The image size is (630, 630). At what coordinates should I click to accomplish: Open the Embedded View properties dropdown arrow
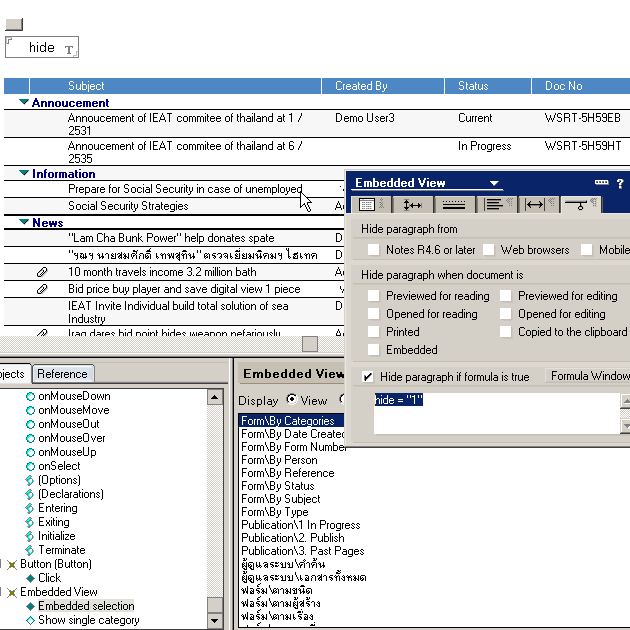(494, 183)
